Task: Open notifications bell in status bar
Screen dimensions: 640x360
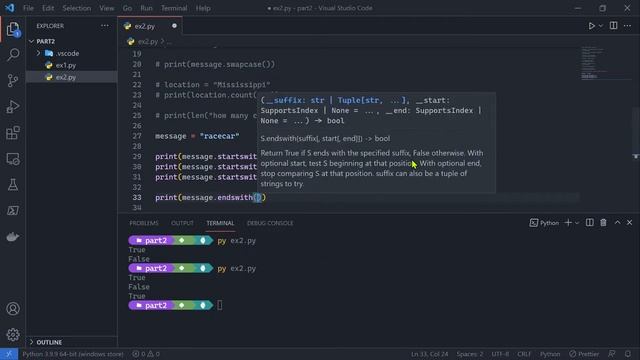Action: click(x=628, y=354)
